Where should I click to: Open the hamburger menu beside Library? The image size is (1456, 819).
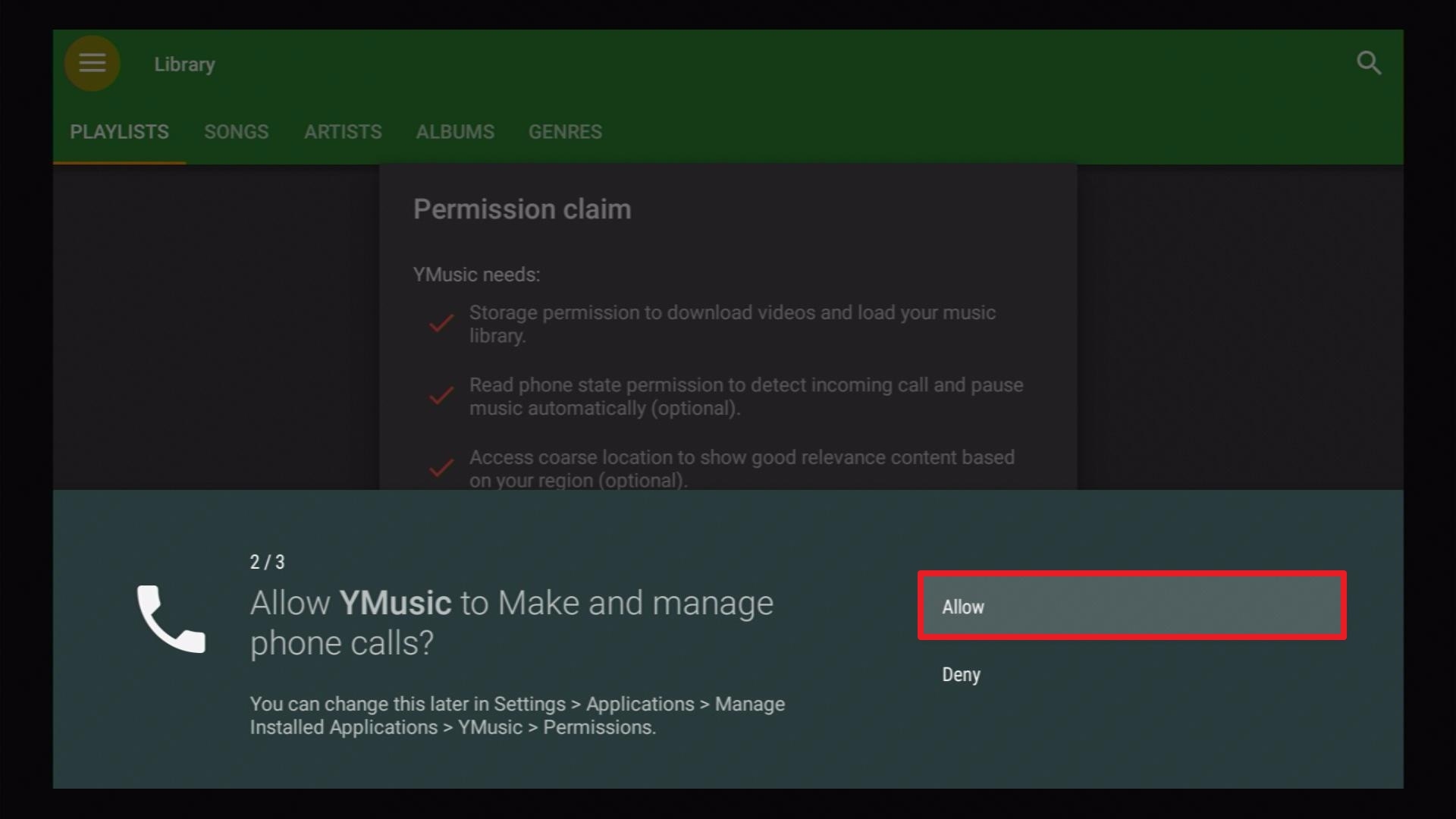(x=93, y=63)
